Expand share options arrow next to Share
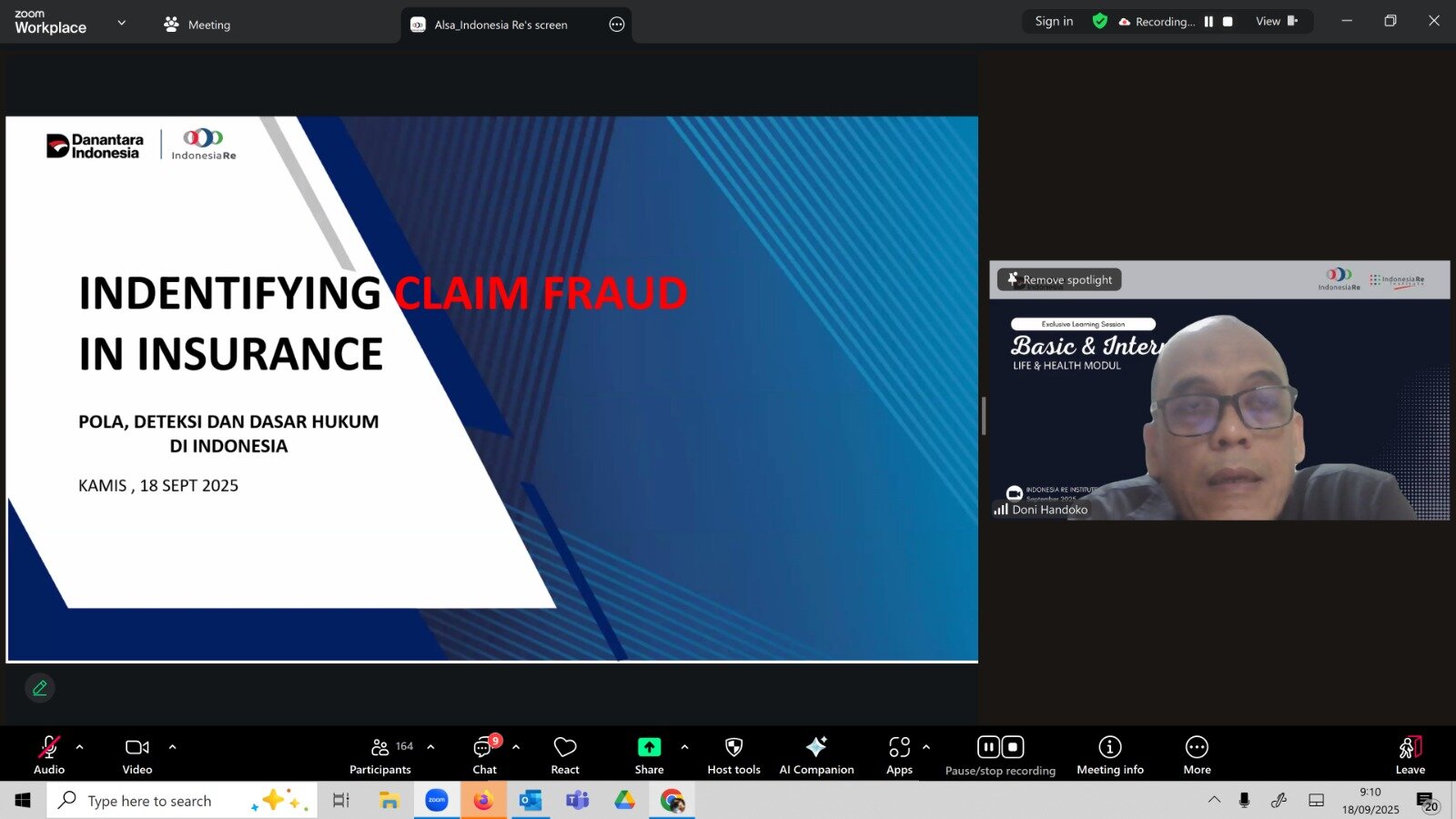The width and height of the screenshot is (1456, 819). (684, 747)
